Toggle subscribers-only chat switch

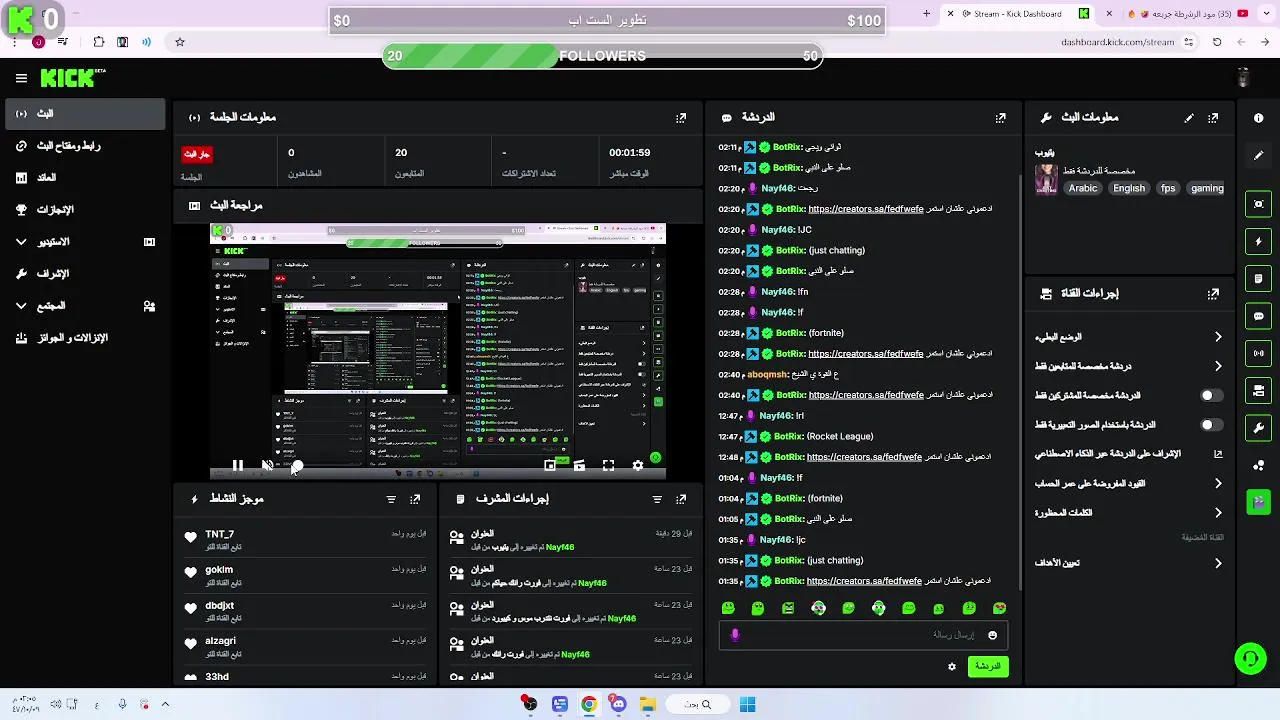1211,395
